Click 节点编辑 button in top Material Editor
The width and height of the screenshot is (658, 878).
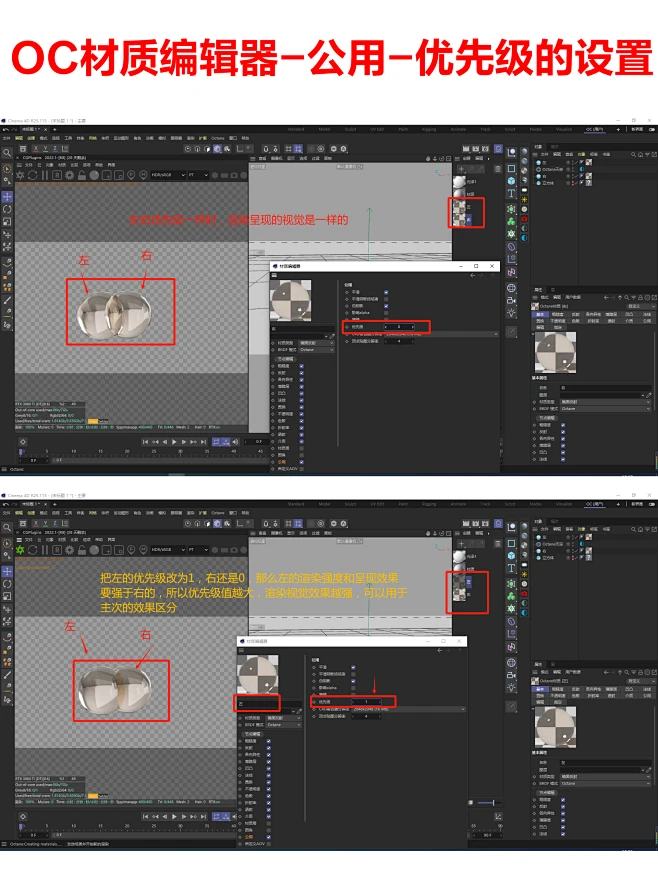[x=288, y=359]
